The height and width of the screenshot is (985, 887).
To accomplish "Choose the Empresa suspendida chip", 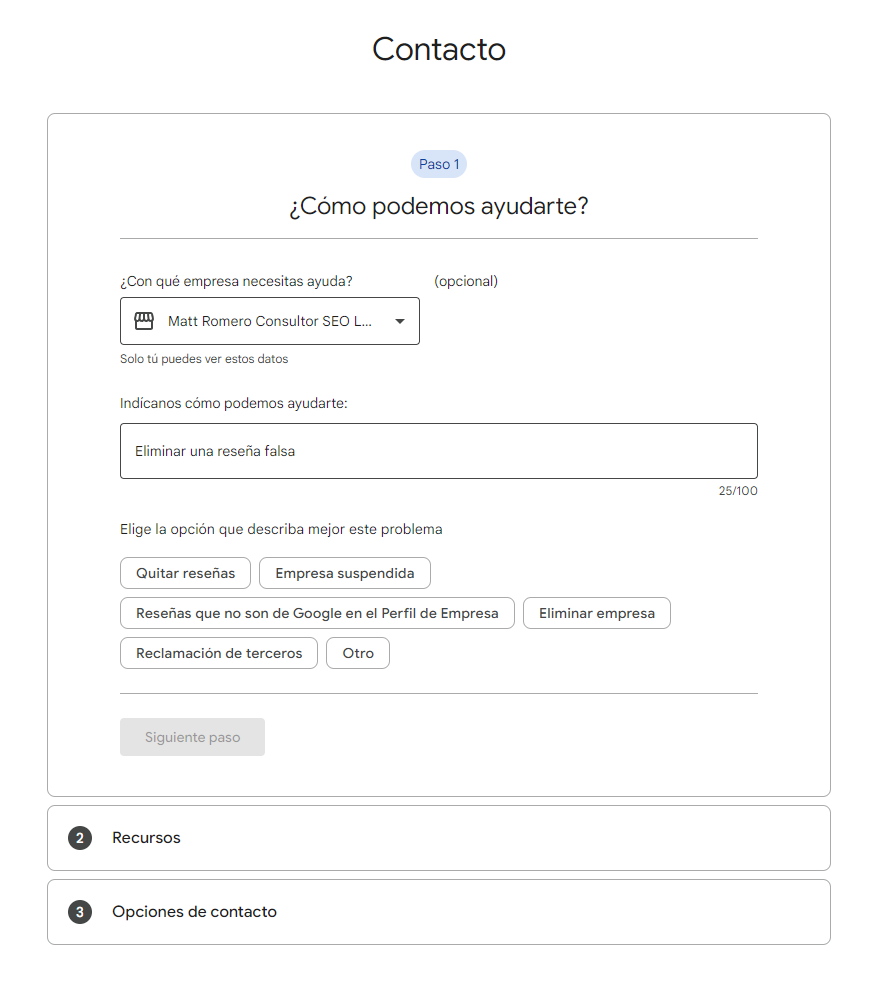I will [x=344, y=573].
